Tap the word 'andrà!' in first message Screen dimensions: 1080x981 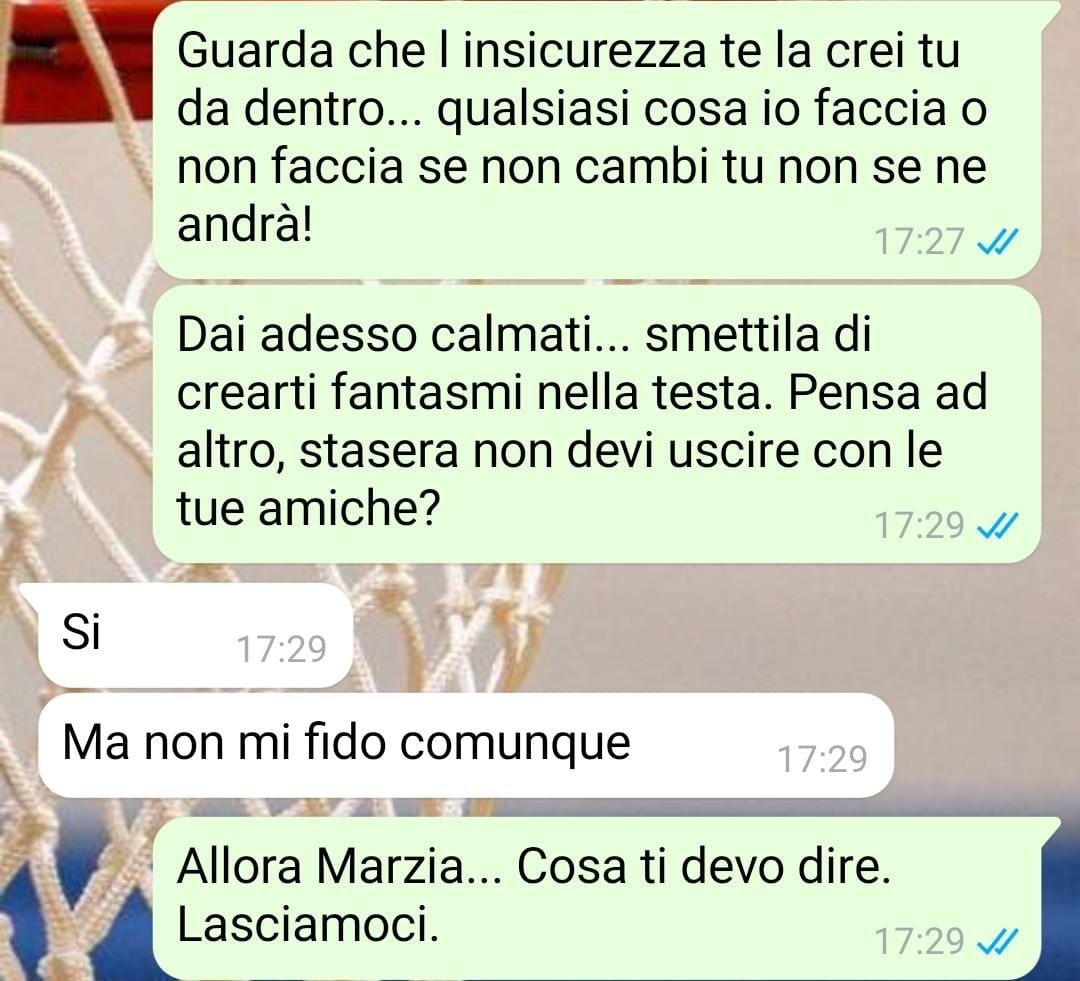(x=245, y=225)
